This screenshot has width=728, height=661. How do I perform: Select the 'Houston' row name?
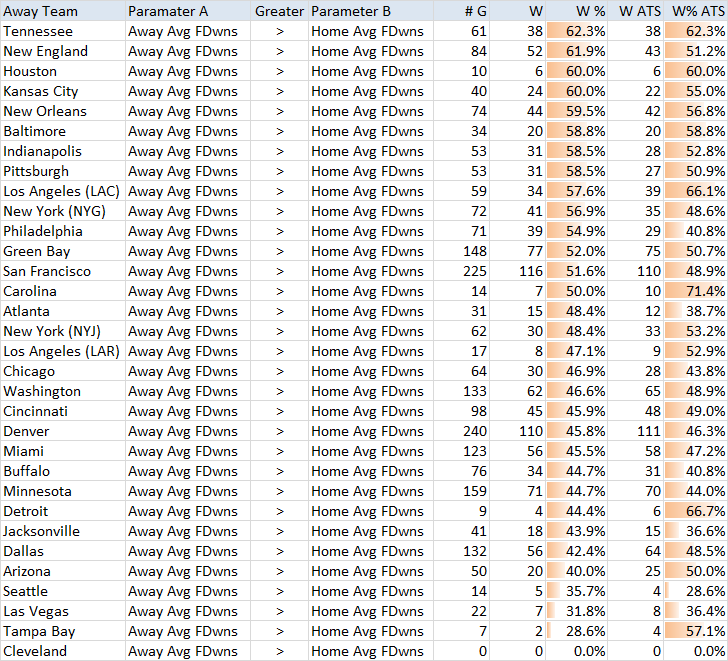pos(63,71)
